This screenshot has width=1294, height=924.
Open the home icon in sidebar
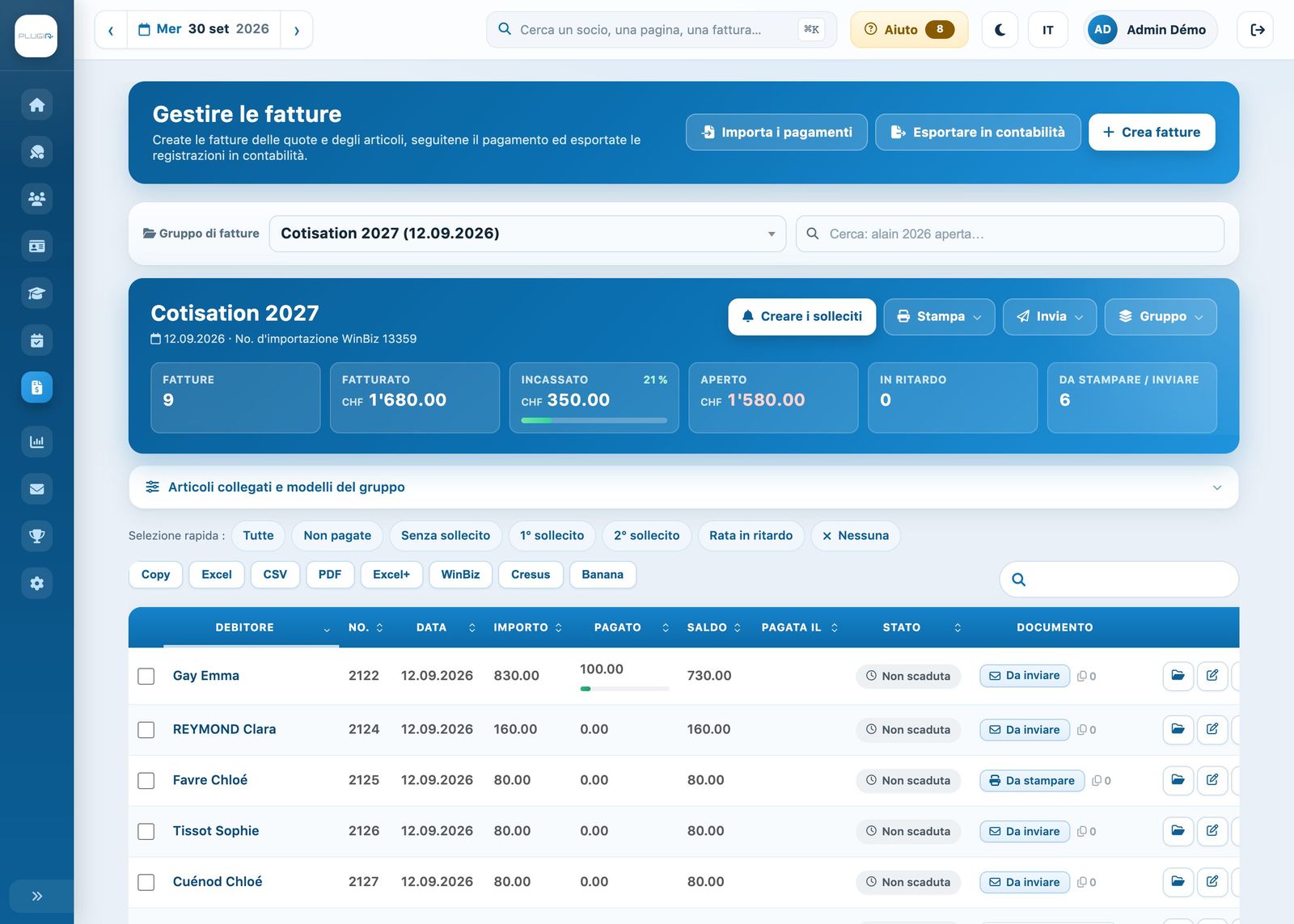[x=36, y=104]
